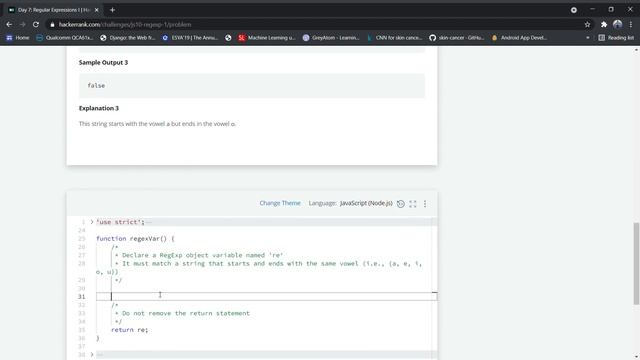Viewport: 640px width, 360px height.
Task: Click the browser back arrow
Action: (9, 24)
